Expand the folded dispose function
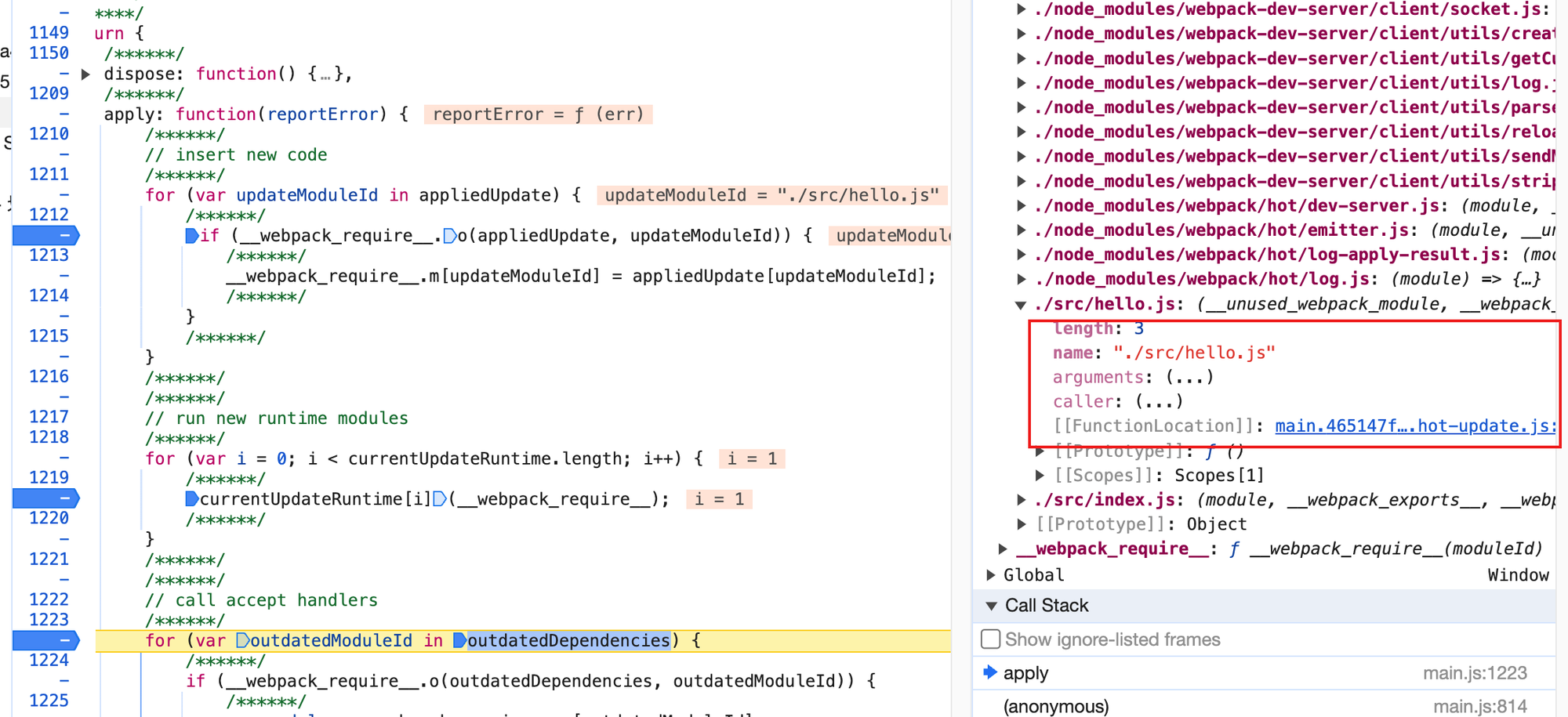The height and width of the screenshot is (717, 1568). [86, 74]
